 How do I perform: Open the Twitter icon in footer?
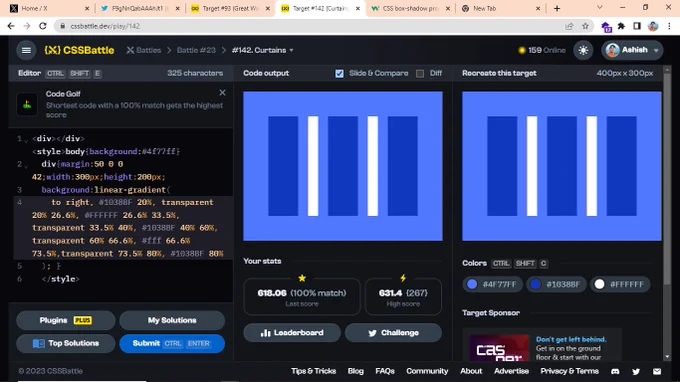coord(636,372)
